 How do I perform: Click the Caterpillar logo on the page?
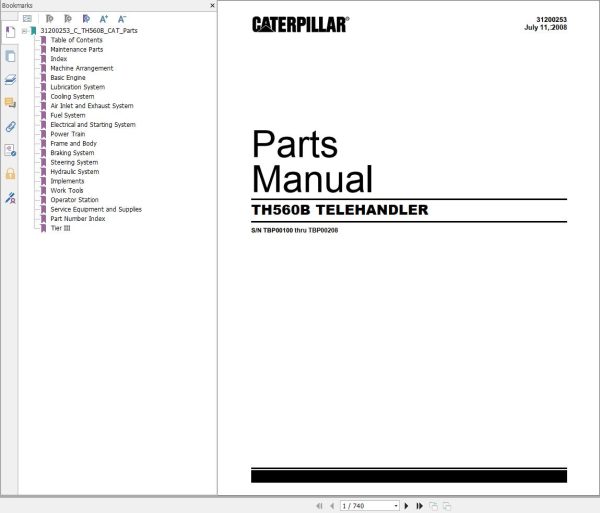tap(300, 24)
